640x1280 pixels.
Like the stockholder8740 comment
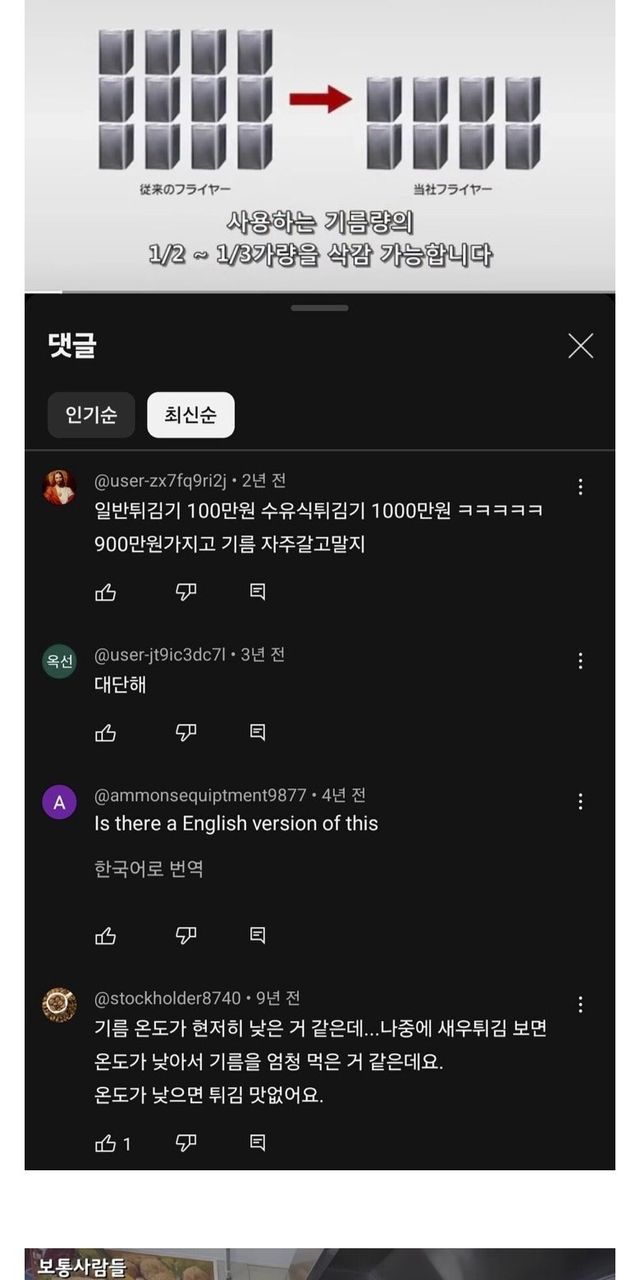pyautogui.click(x=106, y=1142)
